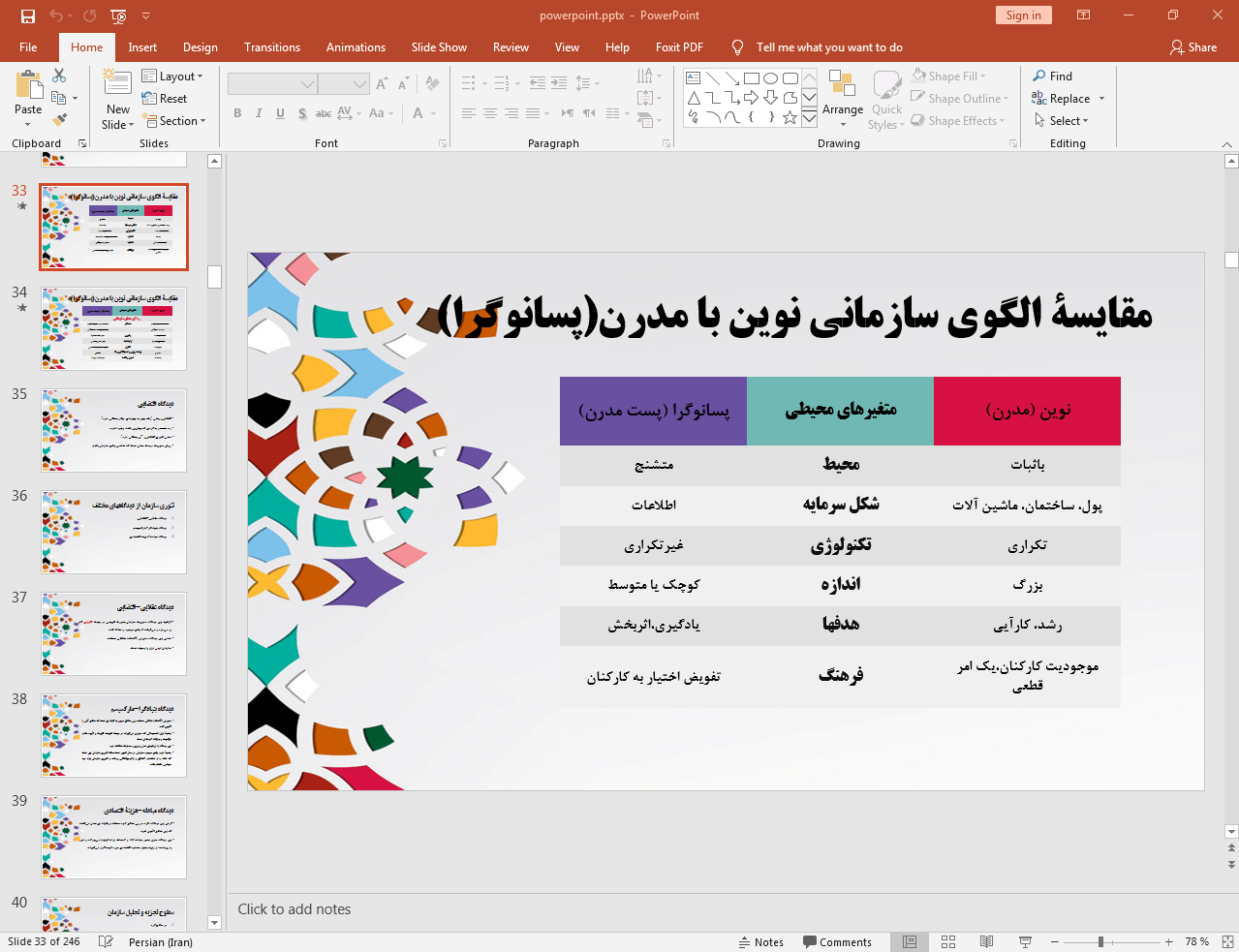The image size is (1239, 952).
Task: Start slideshow from beginning icon in quick access
Action: [x=118, y=15]
